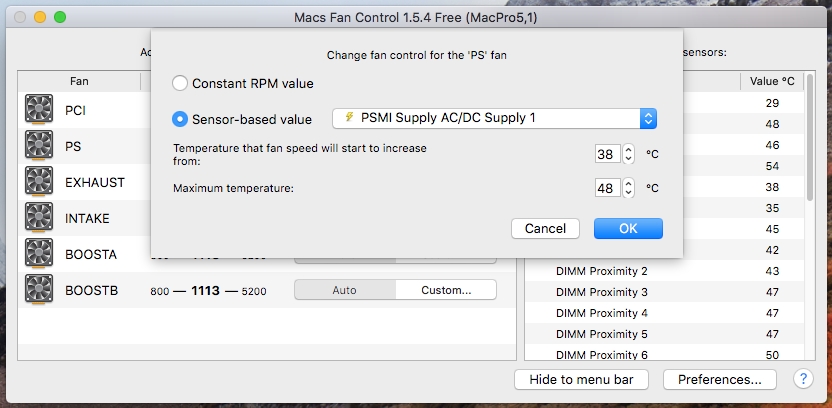
Task: Click the INTAKE fan icon
Action: 39,218
